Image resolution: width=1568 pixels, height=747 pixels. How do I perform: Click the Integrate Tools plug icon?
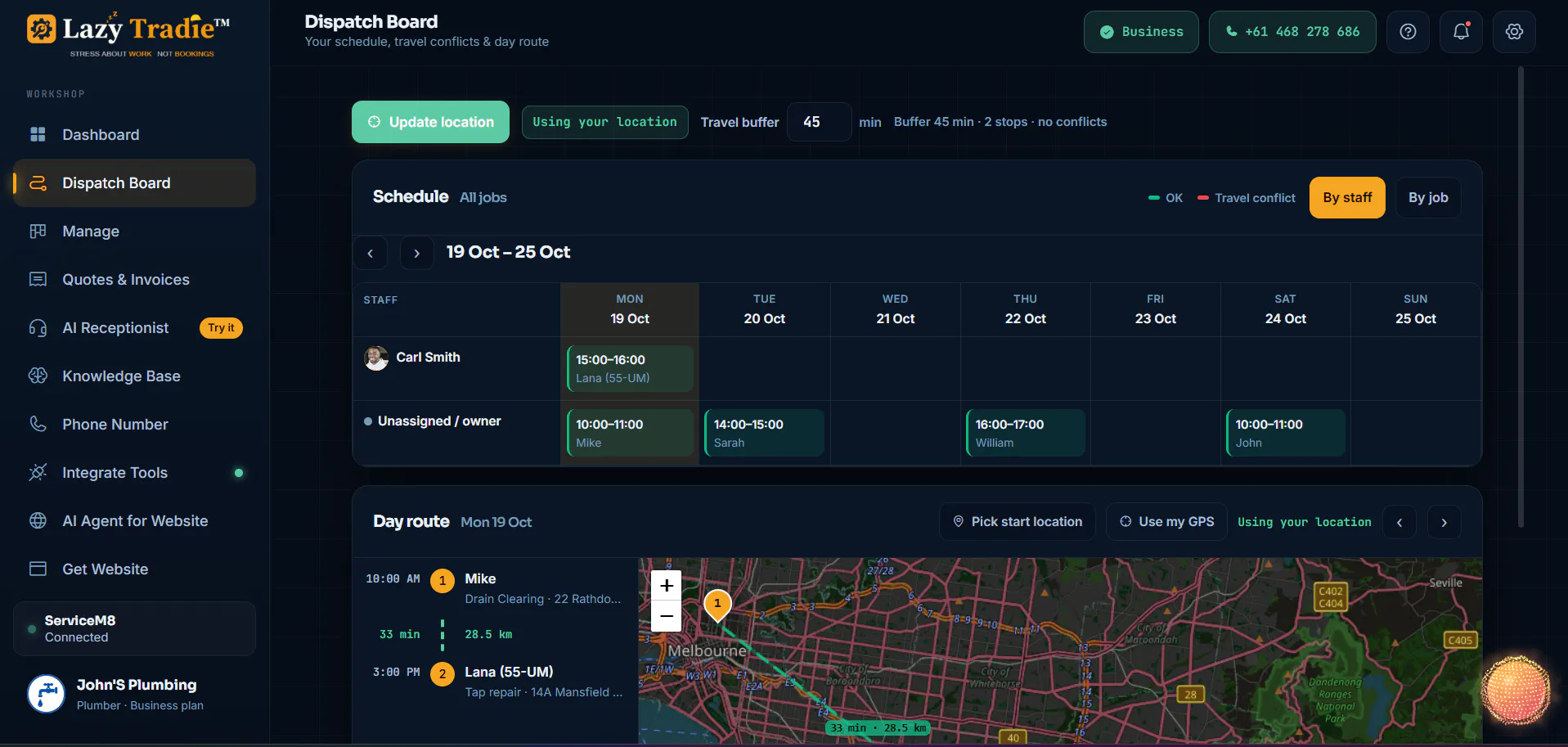click(x=38, y=472)
